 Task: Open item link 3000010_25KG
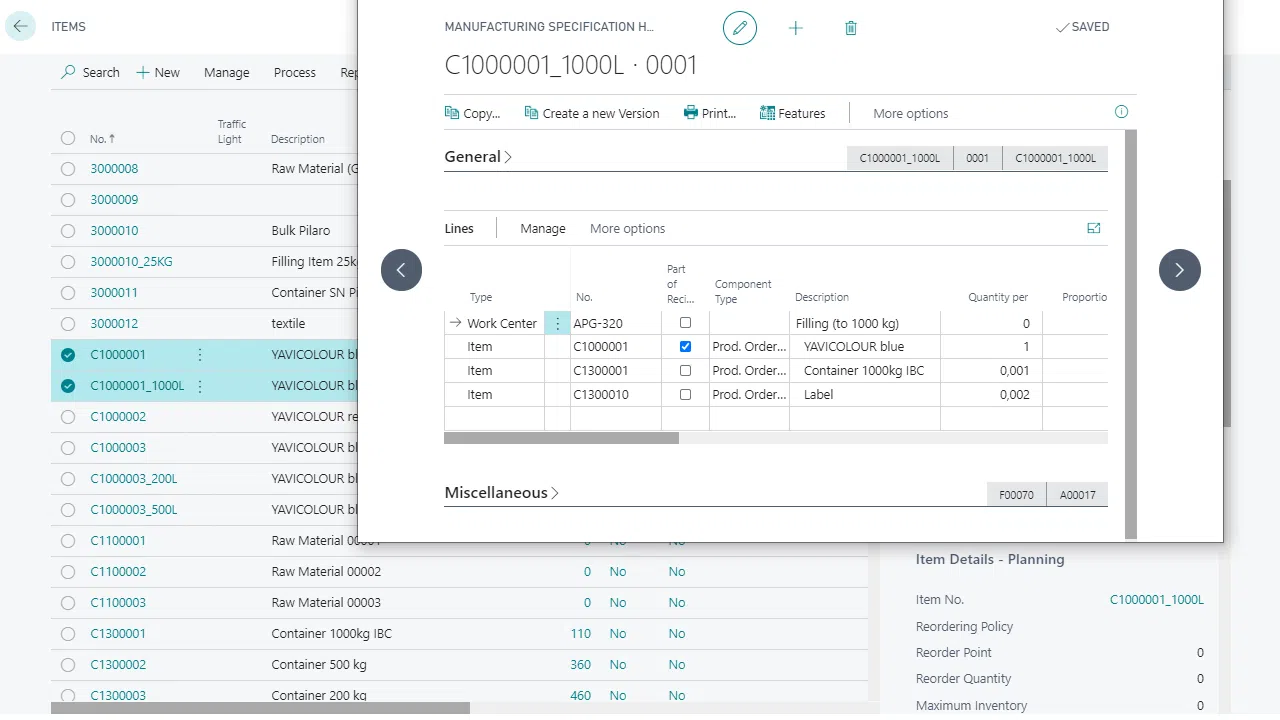click(131, 262)
